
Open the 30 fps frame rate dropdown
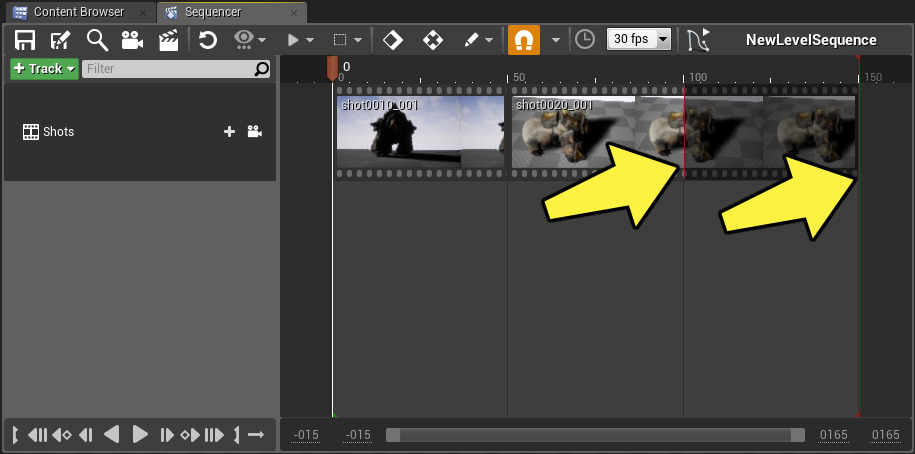pyautogui.click(x=639, y=40)
